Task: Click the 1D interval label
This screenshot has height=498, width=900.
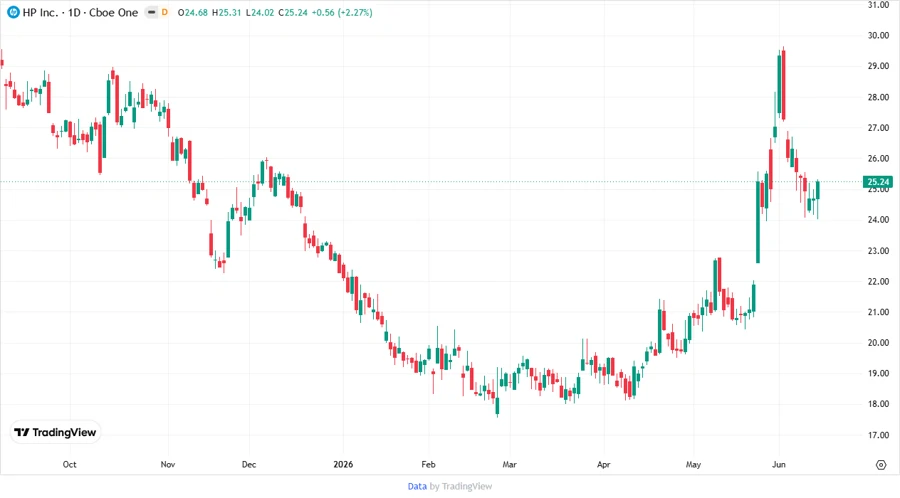Action: (x=75, y=12)
